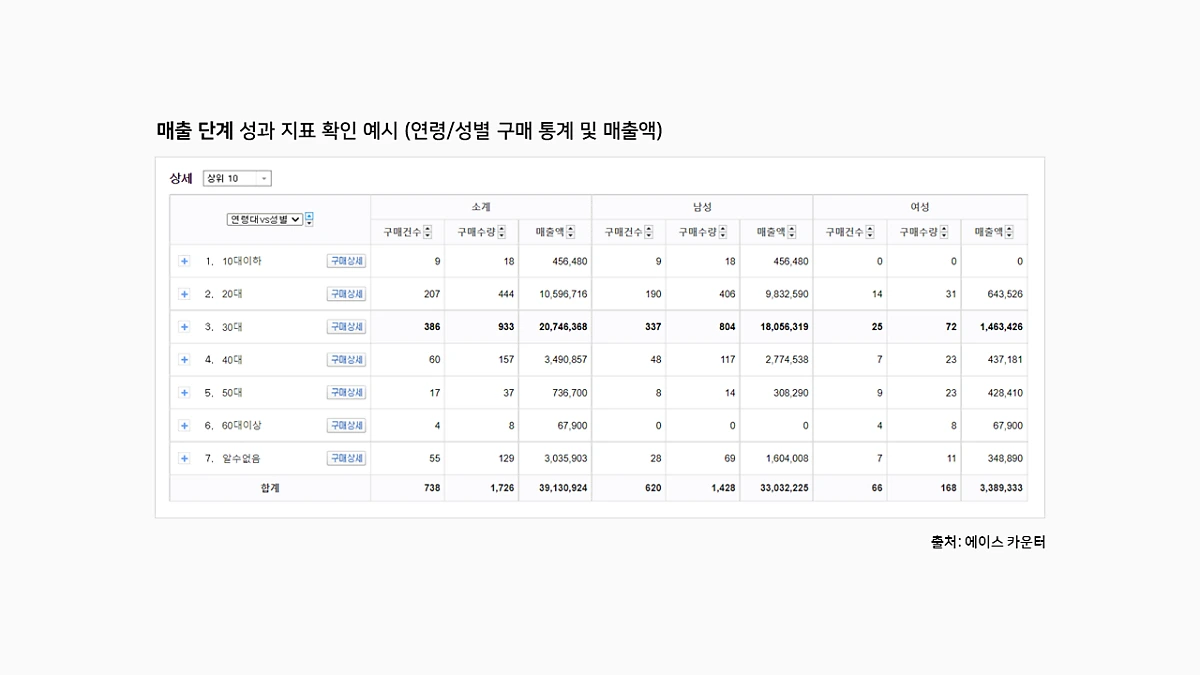
Task: Click 20대 subtotal sales 10,596,716
Action: coord(563,294)
